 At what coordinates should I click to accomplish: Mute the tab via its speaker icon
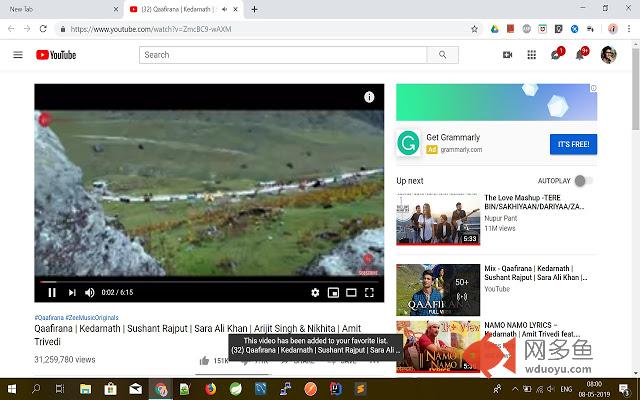(x=224, y=9)
